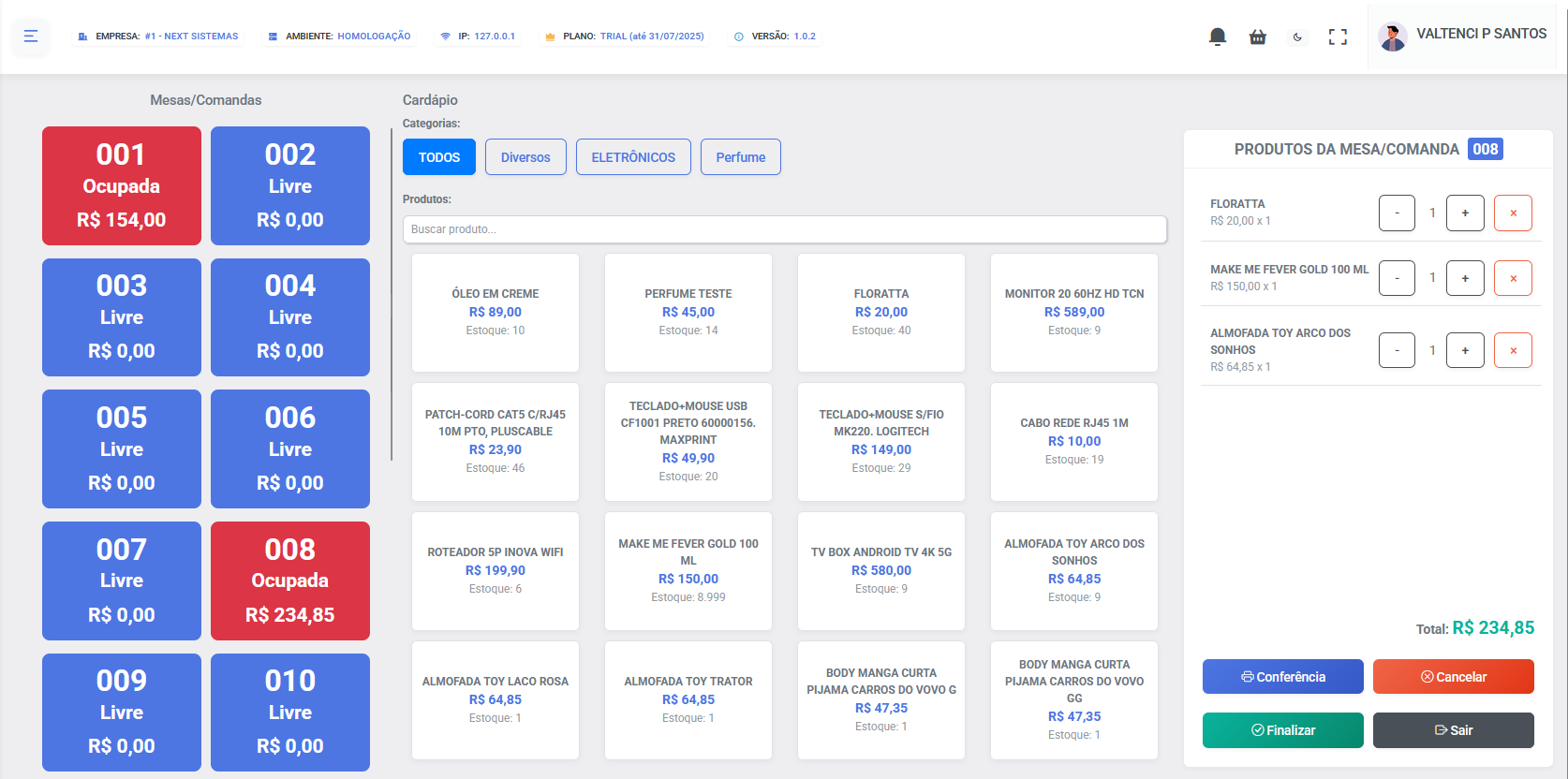Screen dimensions: 1568x779
Task: Show Diversos category products
Action: pos(525,157)
